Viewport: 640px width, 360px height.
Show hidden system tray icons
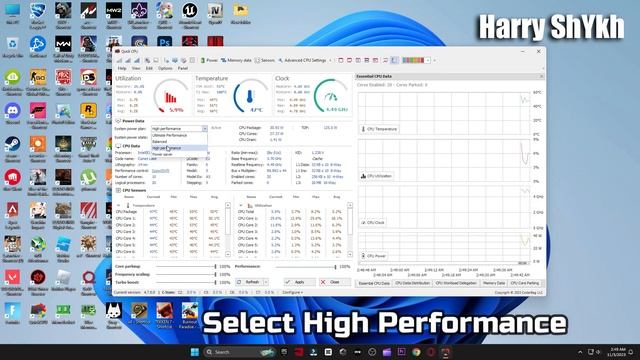tap(580, 352)
